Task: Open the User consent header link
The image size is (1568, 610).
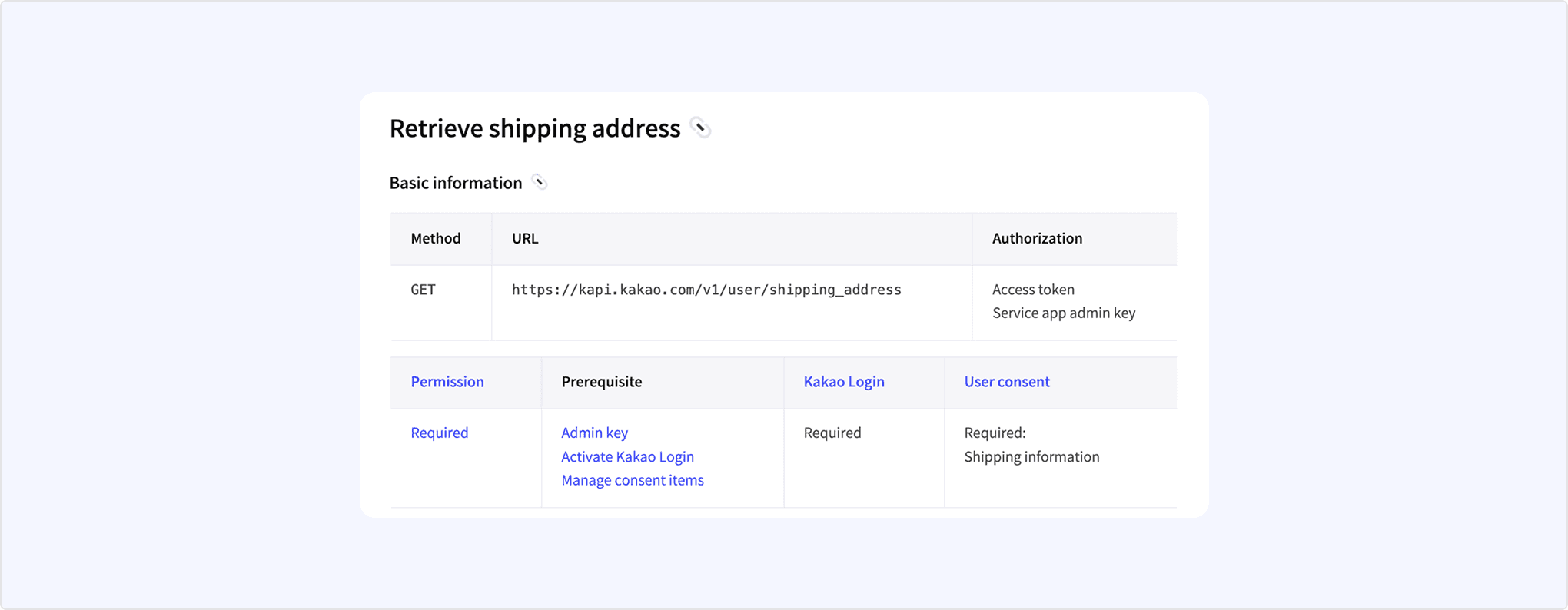Action: pos(1006,382)
